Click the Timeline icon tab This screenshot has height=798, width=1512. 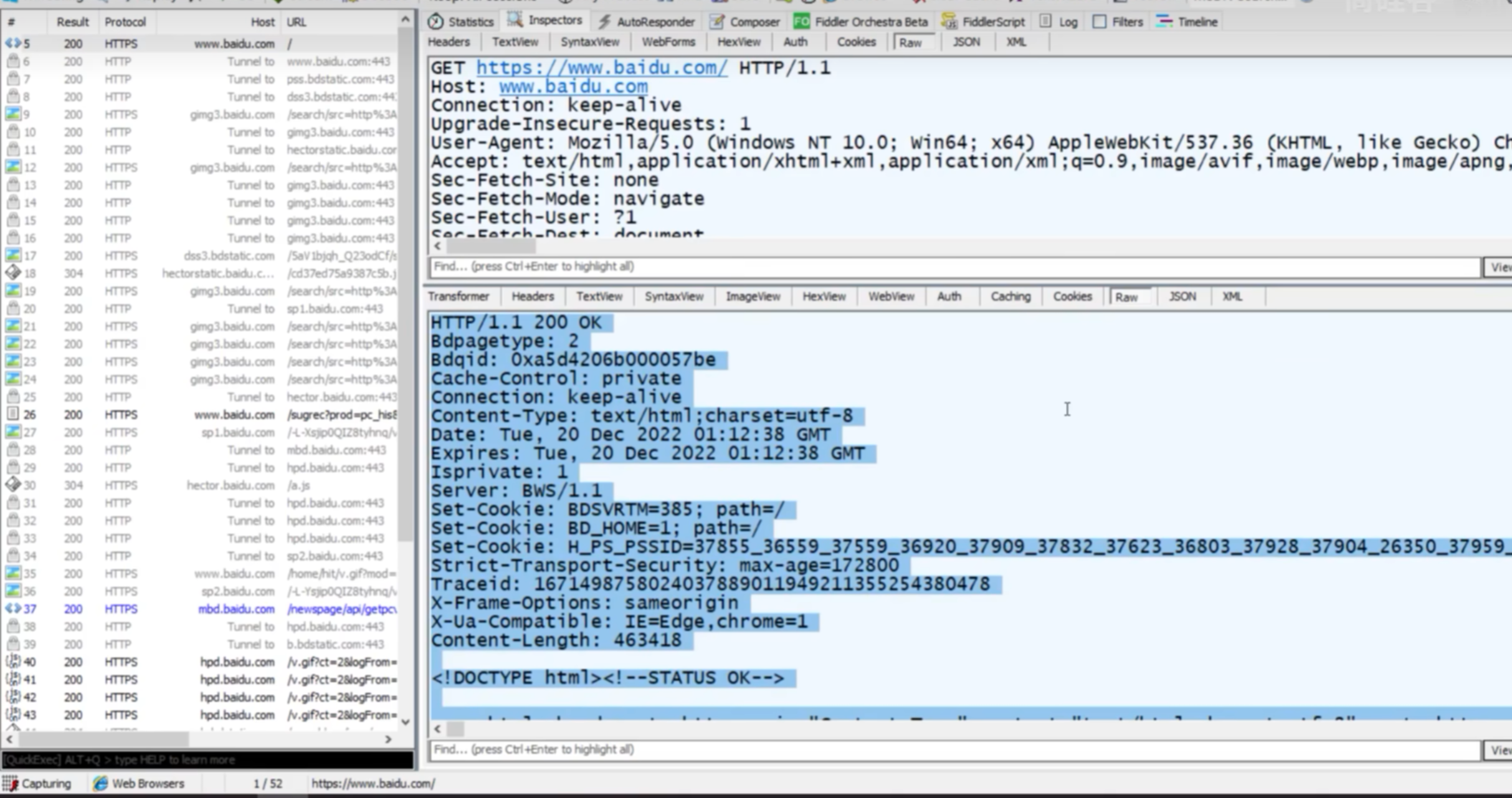pyautogui.click(x=1164, y=22)
